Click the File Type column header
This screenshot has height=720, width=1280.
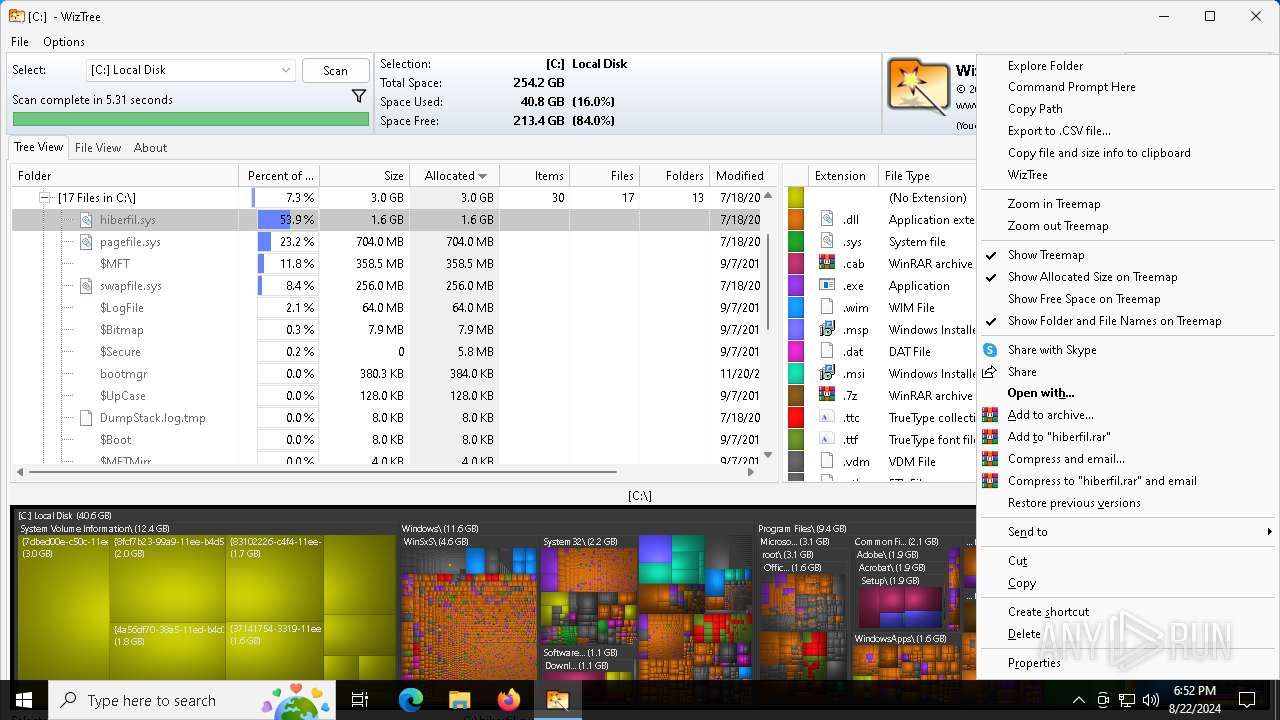(926, 176)
